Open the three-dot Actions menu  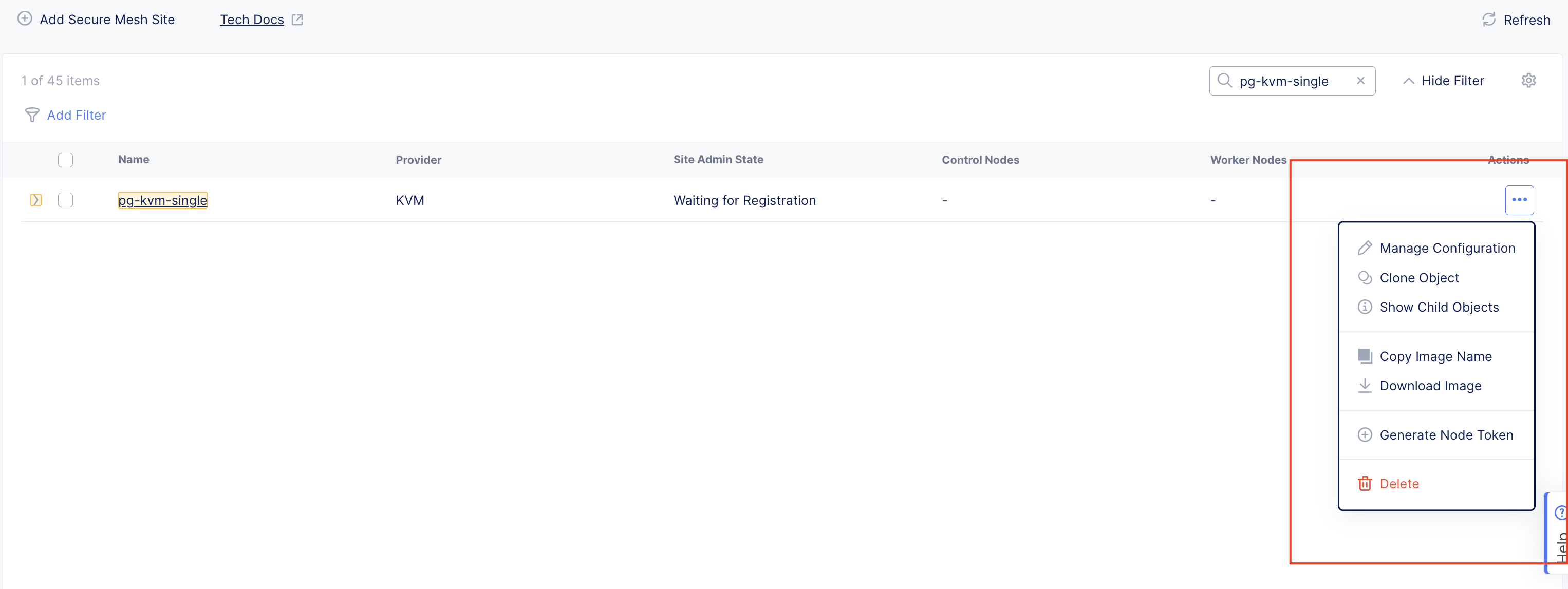(x=1520, y=200)
